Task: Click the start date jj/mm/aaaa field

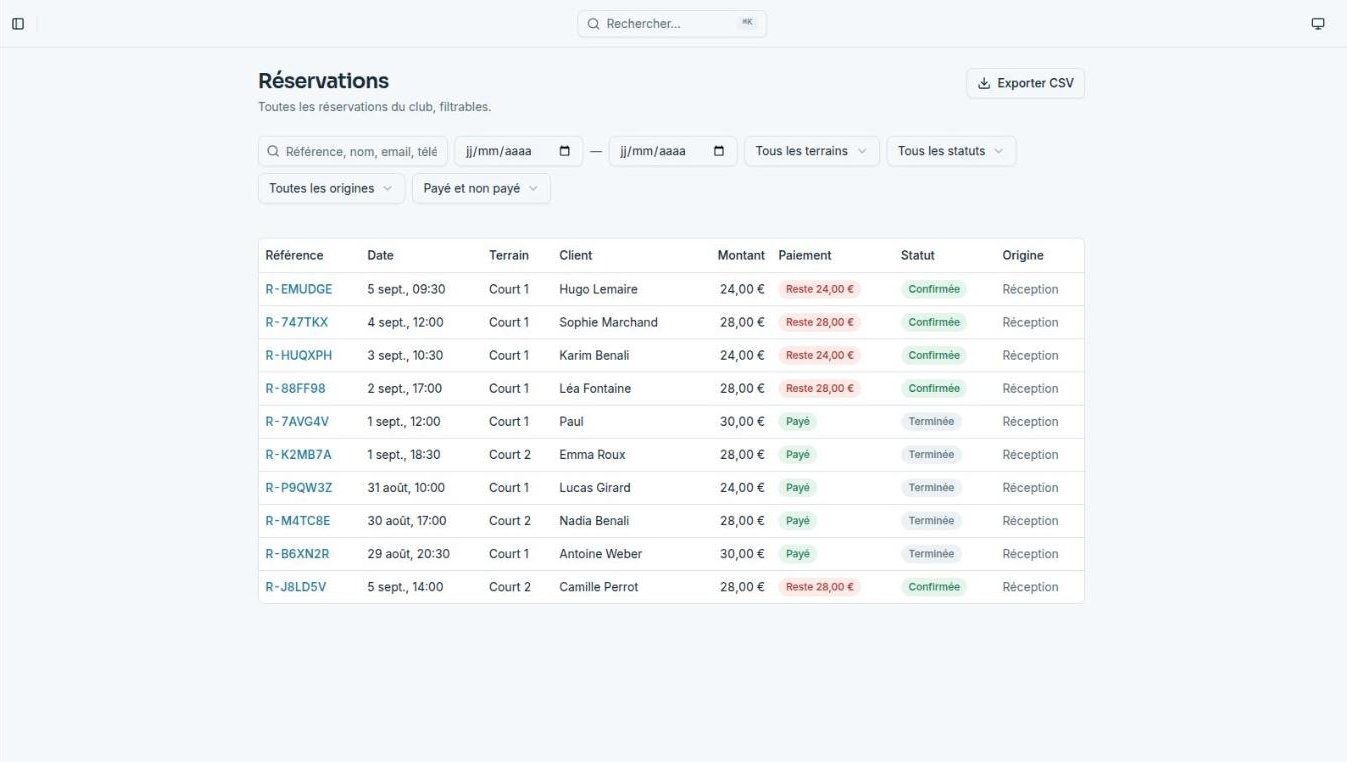Action: (x=518, y=151)
